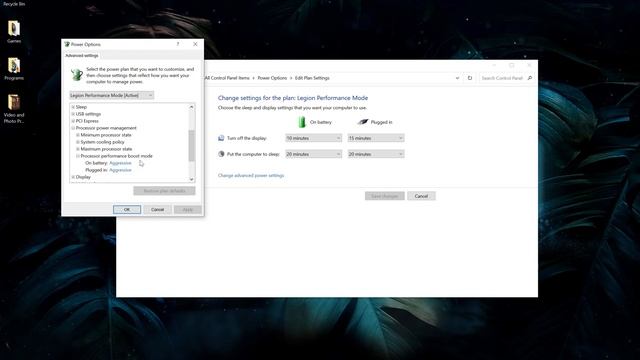The height and width of the screenshot is (360, 640).
Task: Select the Advanced settings tab
Action: pos(82,56)
